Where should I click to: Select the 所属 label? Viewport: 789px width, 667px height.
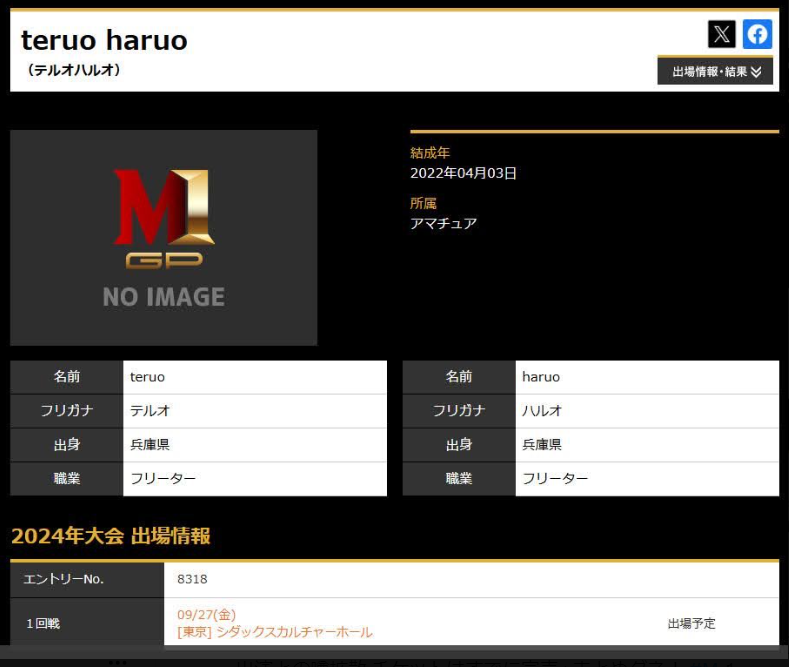click(423, 203)
